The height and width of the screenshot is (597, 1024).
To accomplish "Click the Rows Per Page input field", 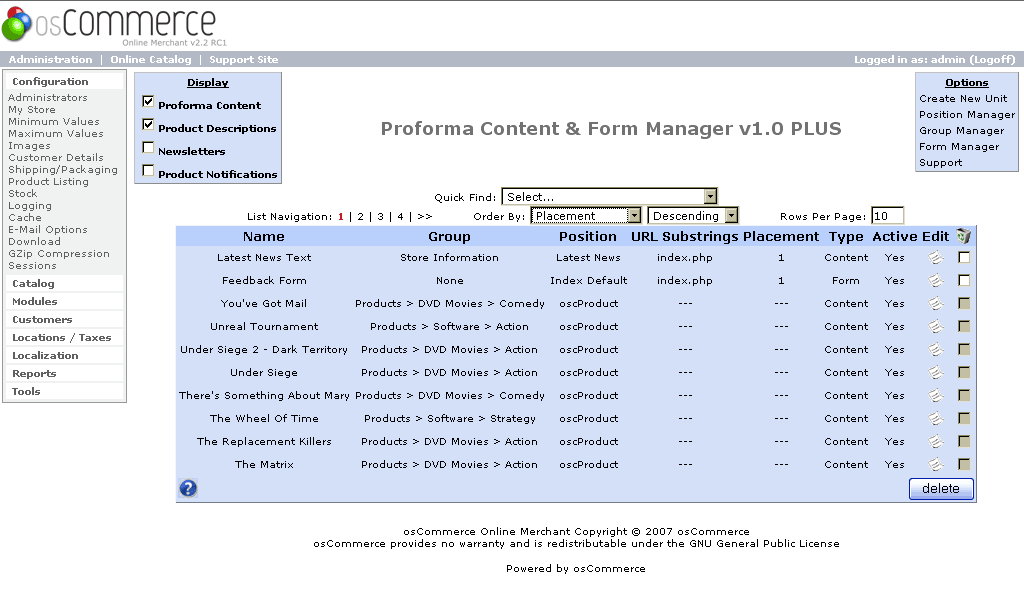I will click(888, 216).
